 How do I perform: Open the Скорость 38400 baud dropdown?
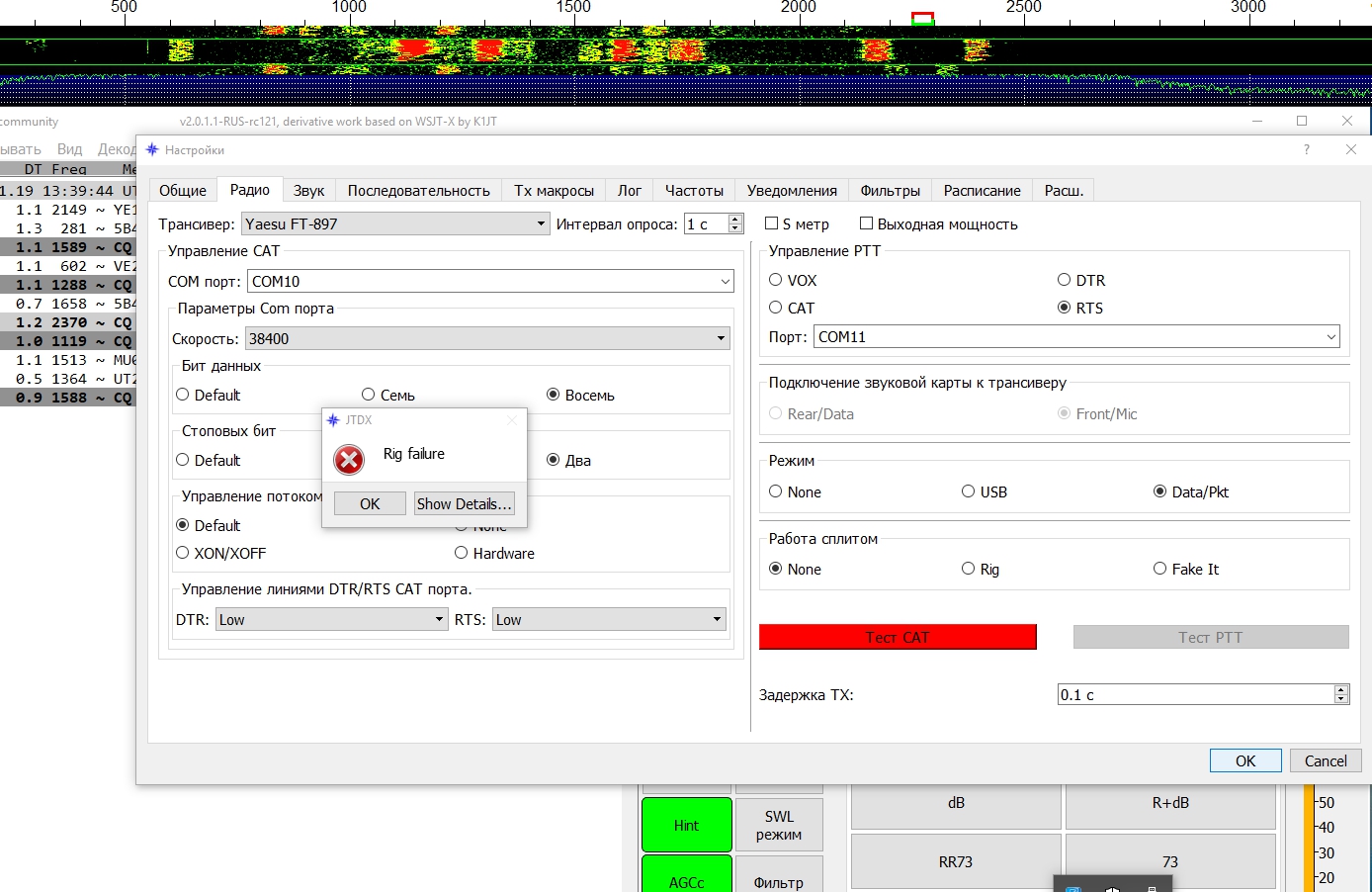tap(487, 339)
